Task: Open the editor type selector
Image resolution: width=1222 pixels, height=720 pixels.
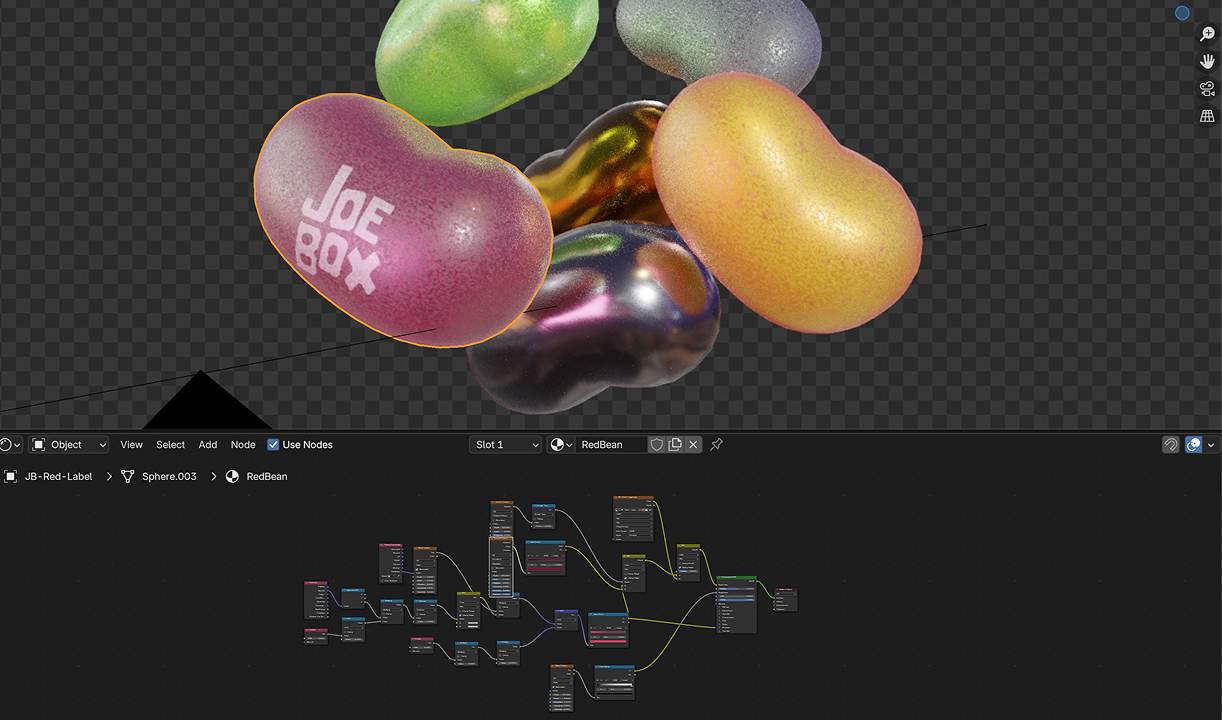Action: click(11, 445)
